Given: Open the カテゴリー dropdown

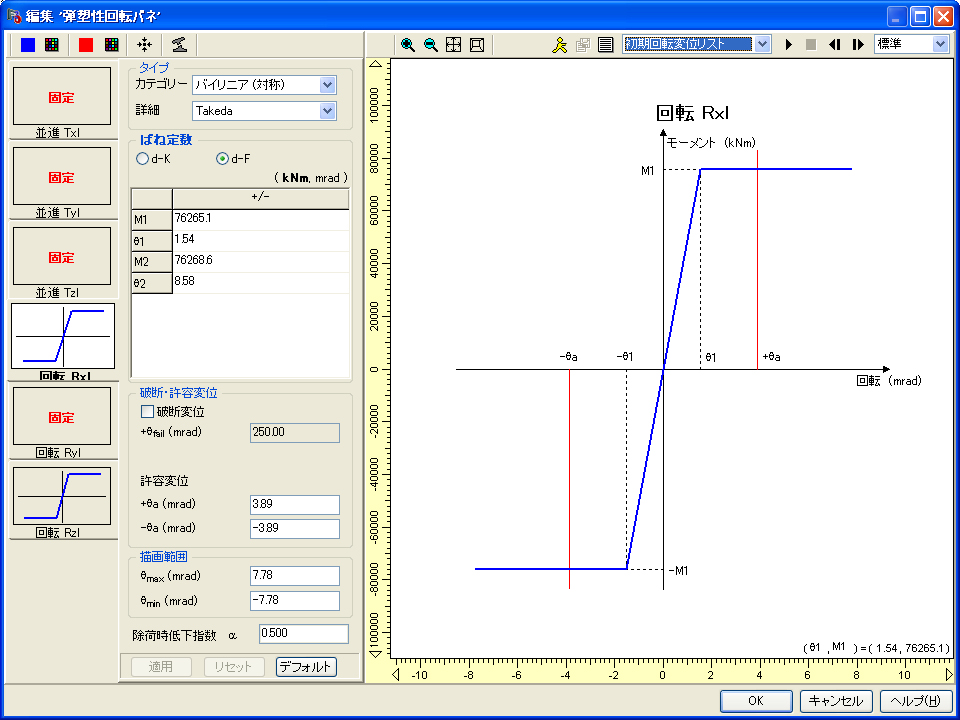Looking at the screenshot, I should coord(328,85).
